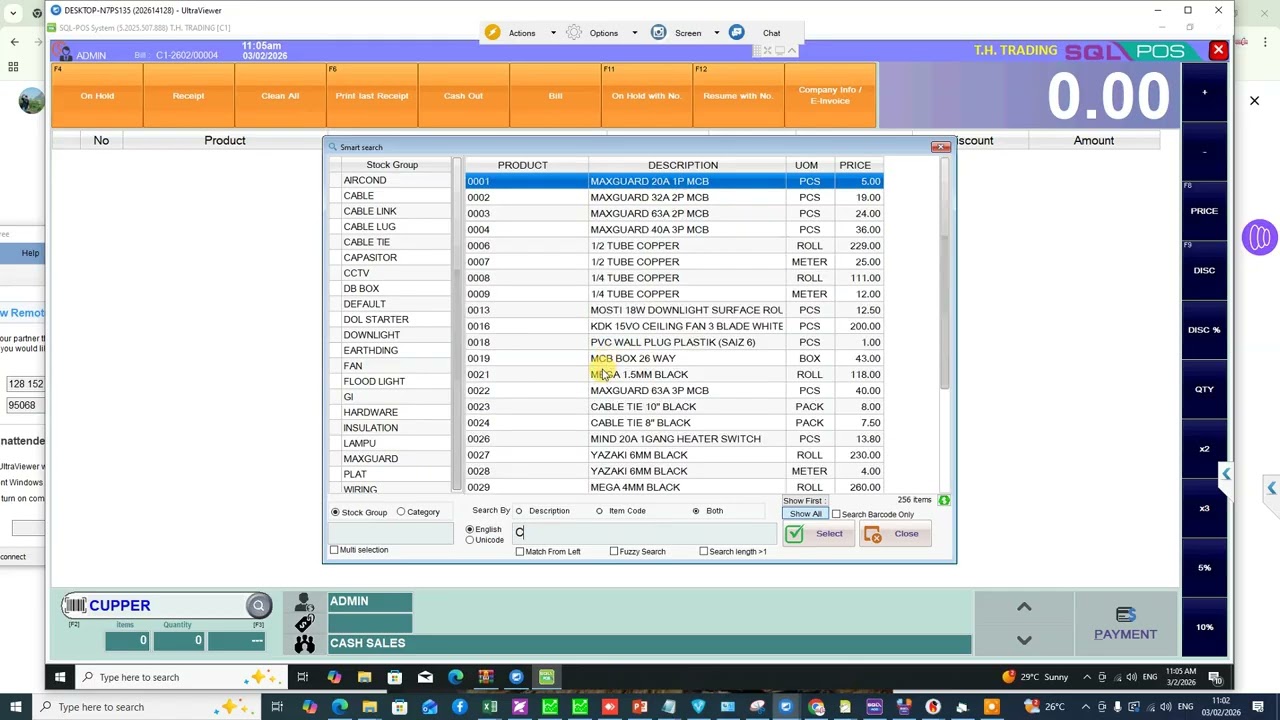Select English language radio
The height and width of the screenshot is (720, 1280).
click(470, 529)
